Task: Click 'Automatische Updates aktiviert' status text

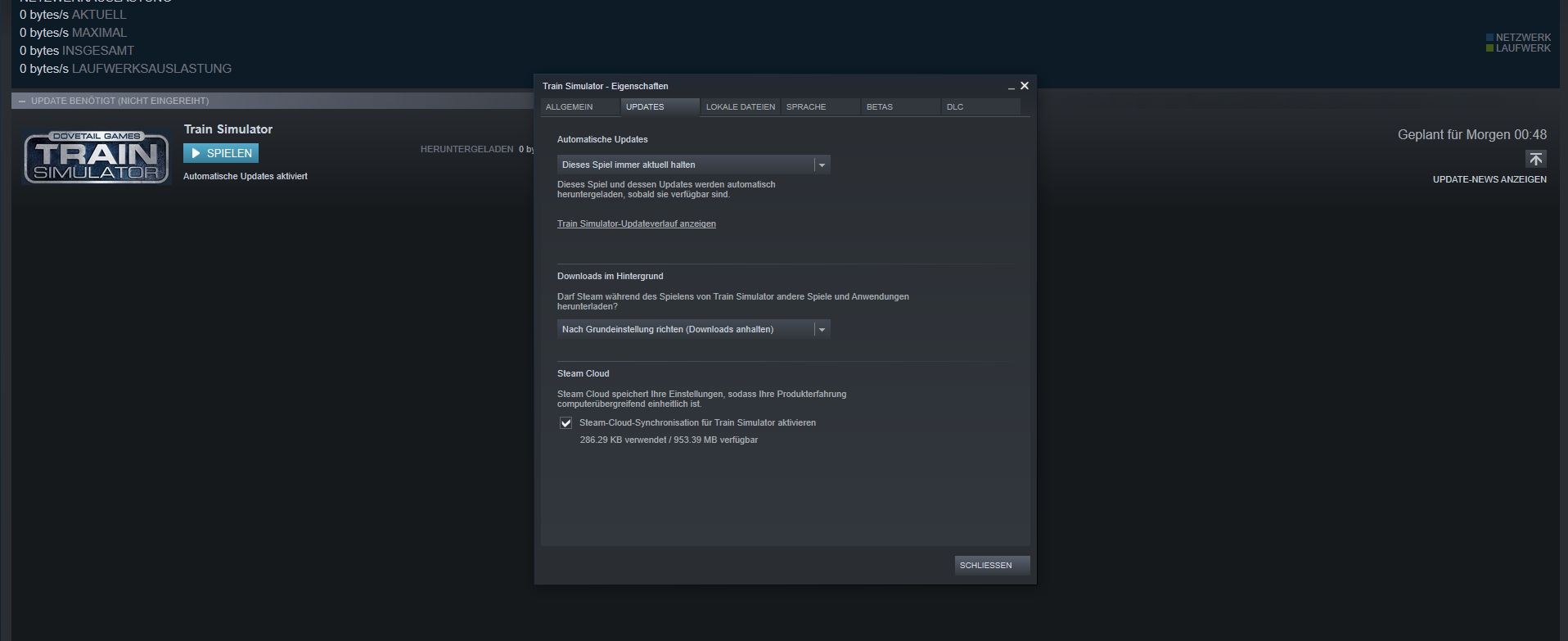Action: click(x=246, y=176)
